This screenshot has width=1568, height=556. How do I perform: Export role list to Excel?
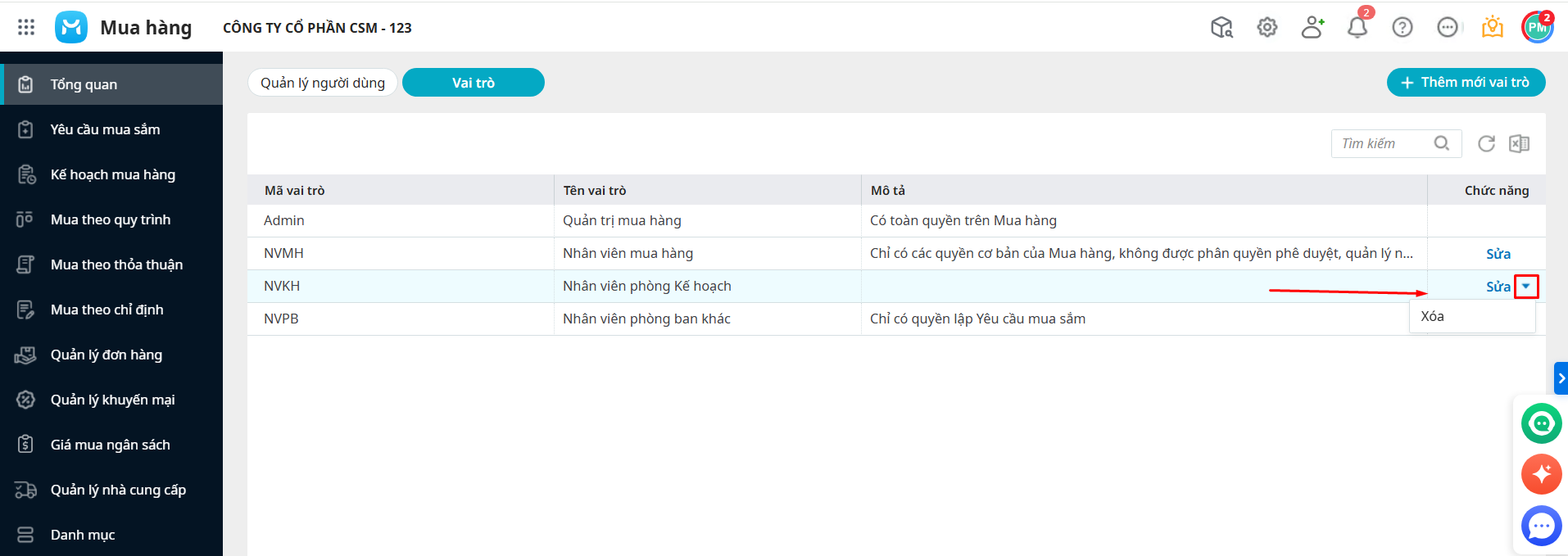point(1519,143)
